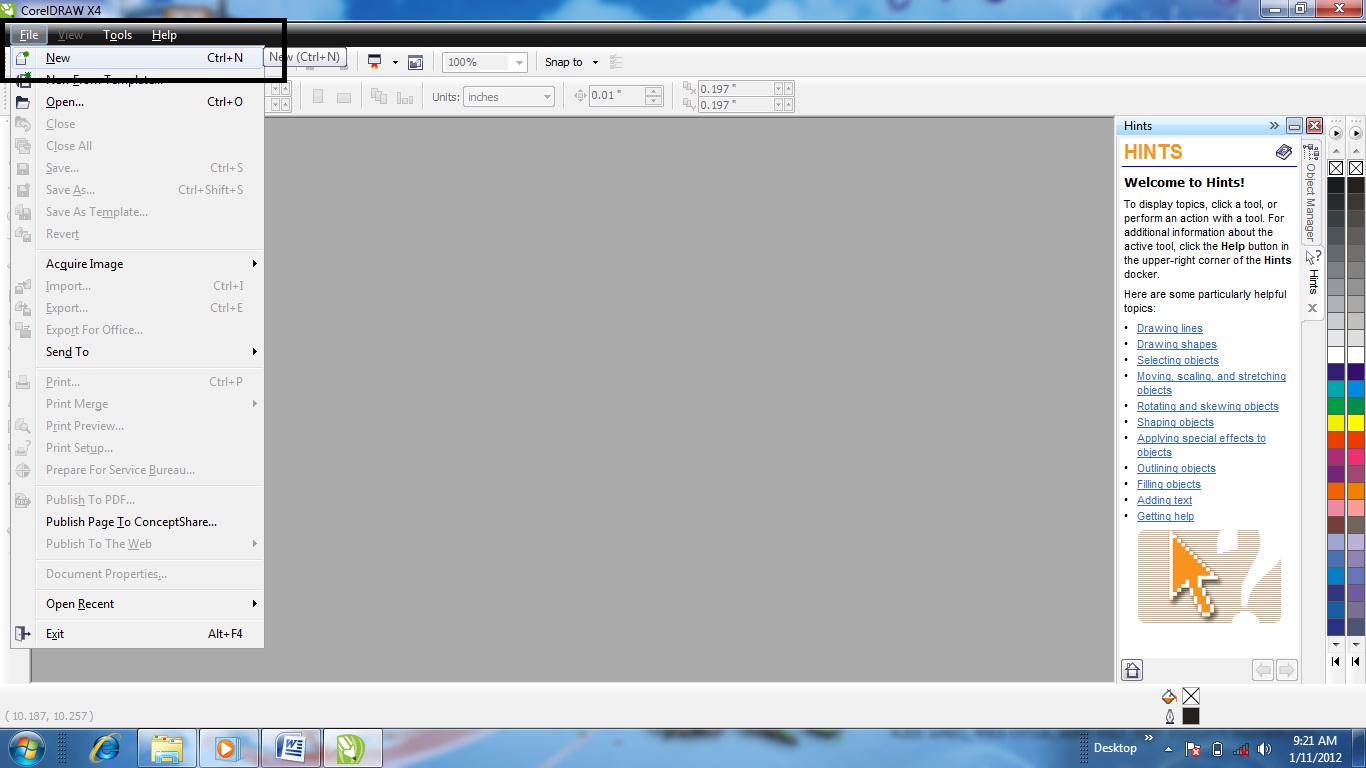The width and height of the screenshot is (1366, 768).
Task: Click the battery tray icon
Action: [1217, 748]
